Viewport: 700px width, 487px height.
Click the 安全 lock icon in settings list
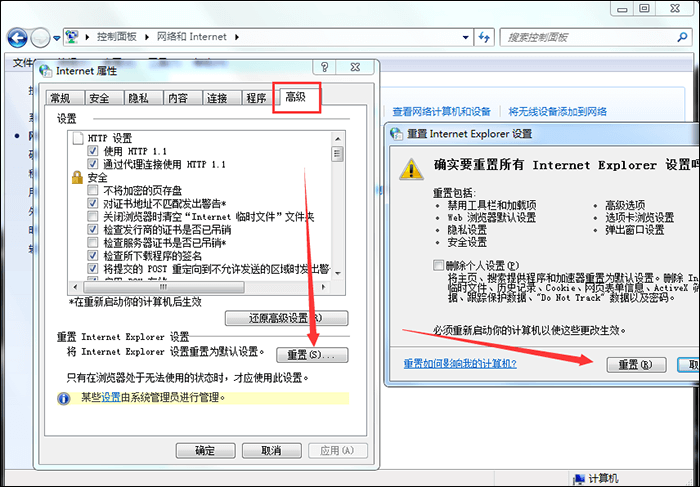pos(77,177)
